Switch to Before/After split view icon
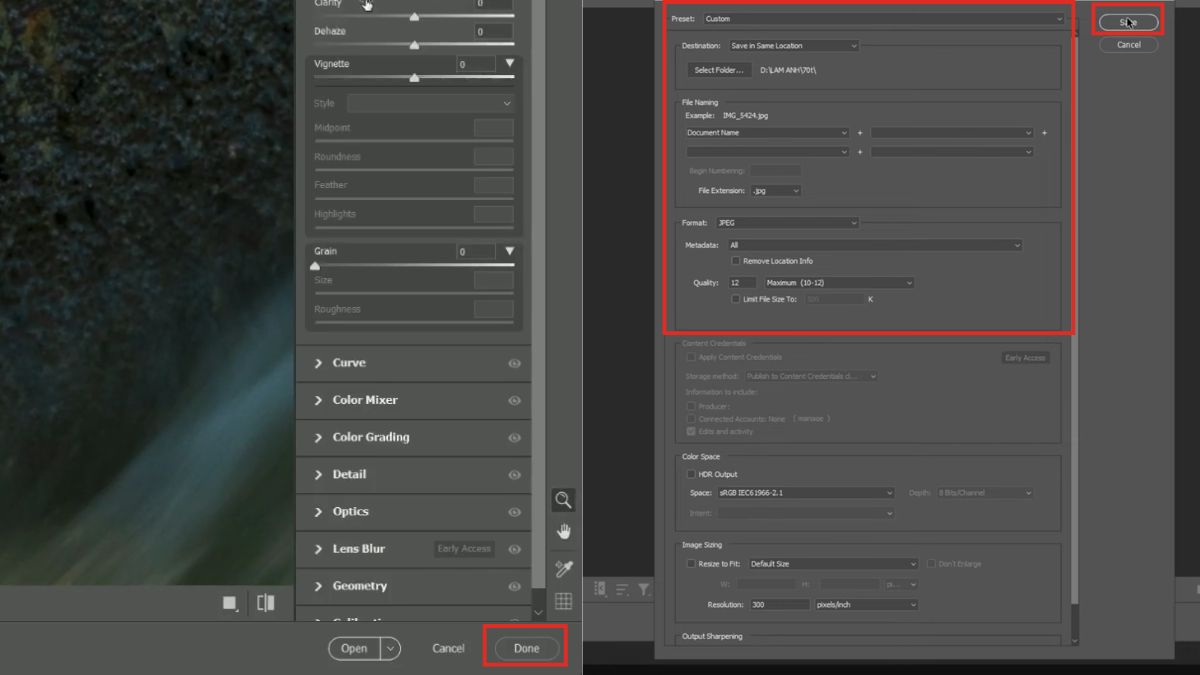This screenshot has width=1200, height=675. pos(266,602)
